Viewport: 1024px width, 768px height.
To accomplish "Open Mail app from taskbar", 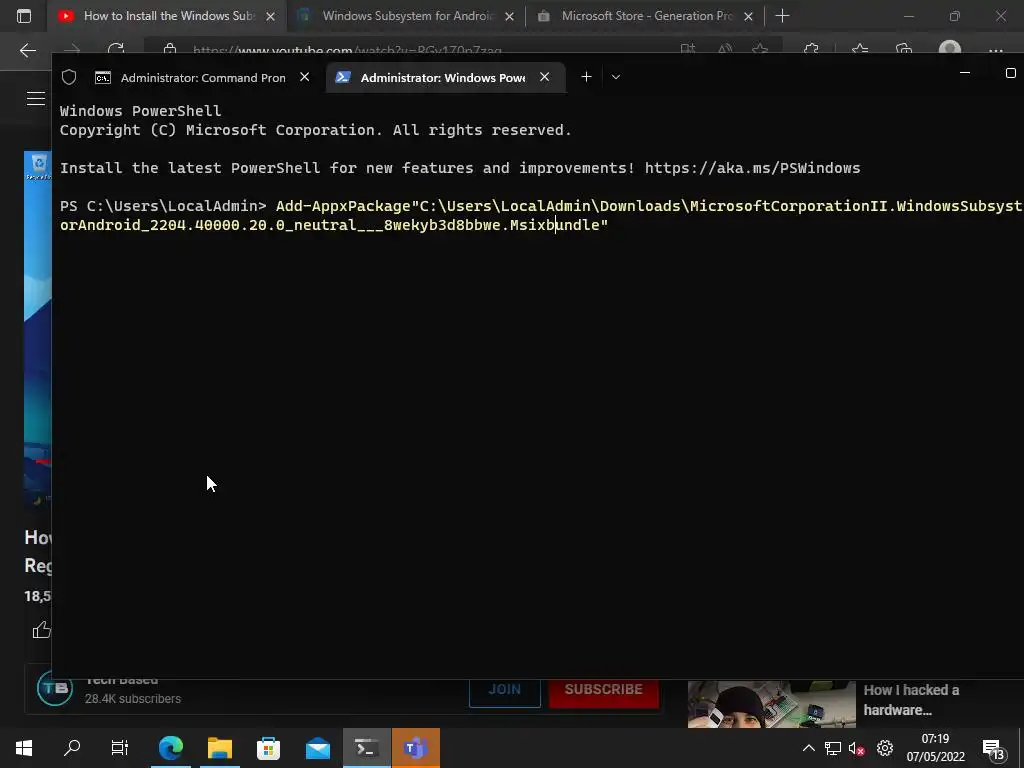I will [318, 748].
